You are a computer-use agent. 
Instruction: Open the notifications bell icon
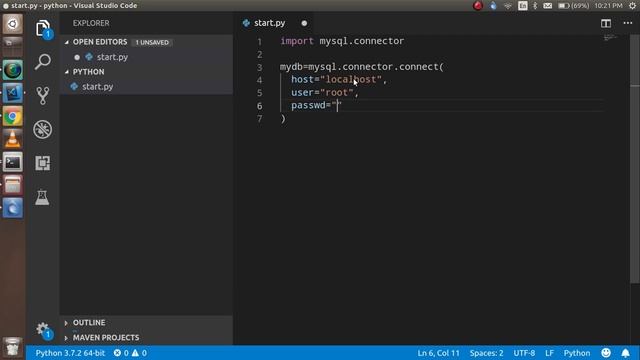tap(625, 353)
